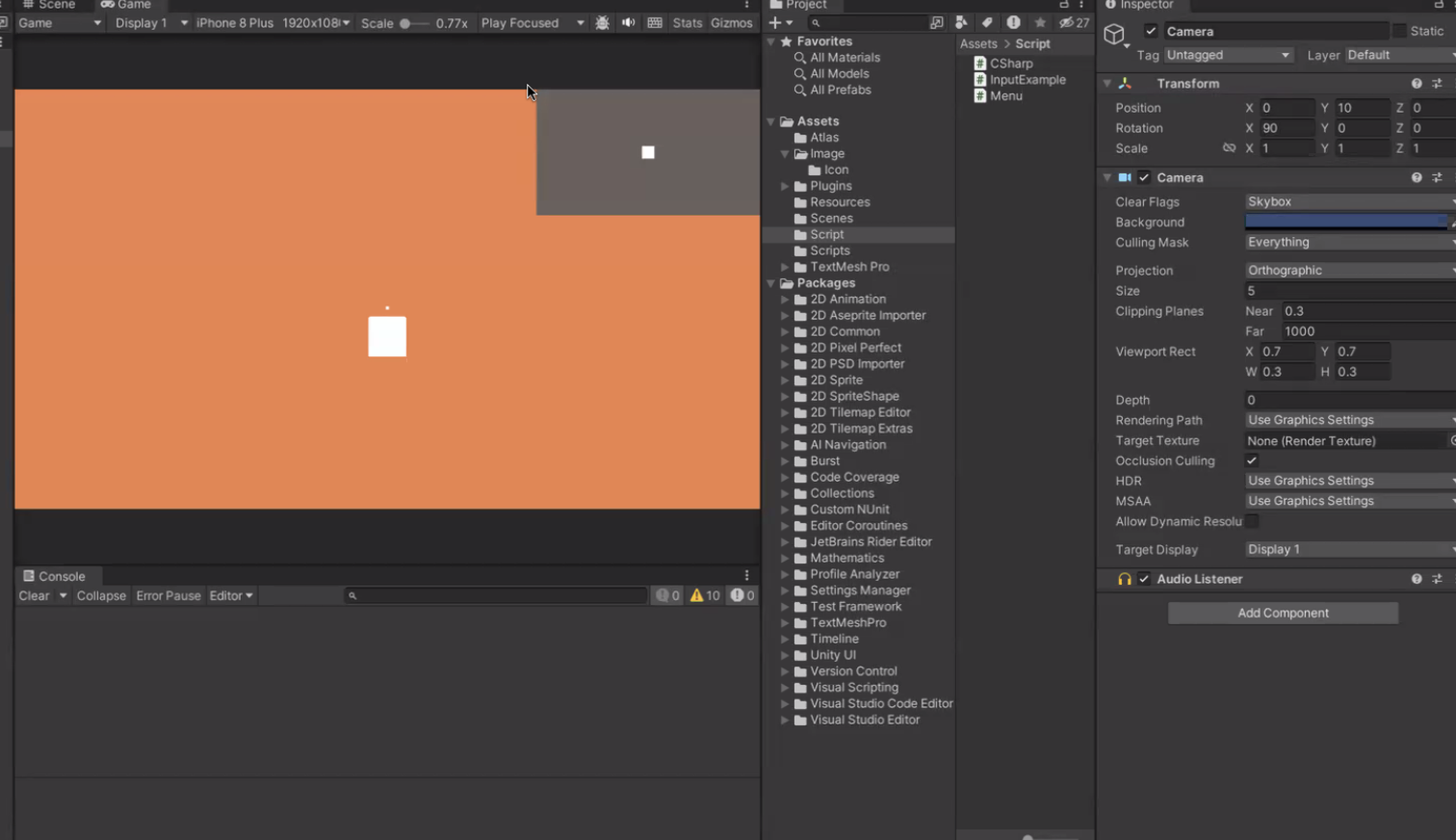Enable Allow Dynamic Resolution checkbox
This screenshot has width=1456, height=840.
pos(1252,522)
